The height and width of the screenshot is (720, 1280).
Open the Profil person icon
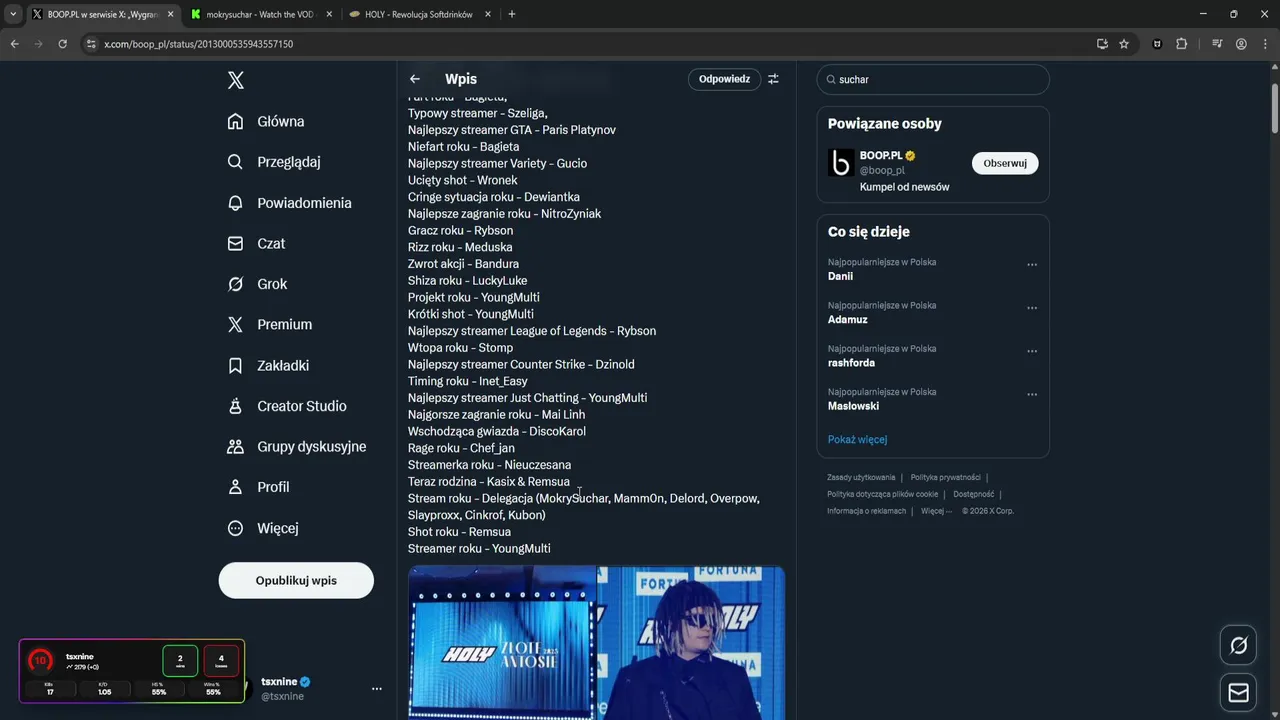click(235, 487)
